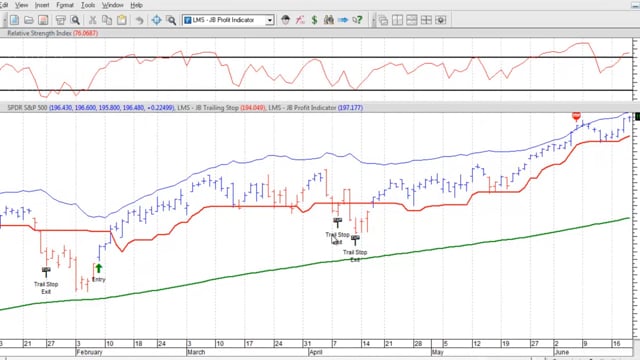Click the May label on date axis
This screenshot has height=360, width=640.
(438, 352)
